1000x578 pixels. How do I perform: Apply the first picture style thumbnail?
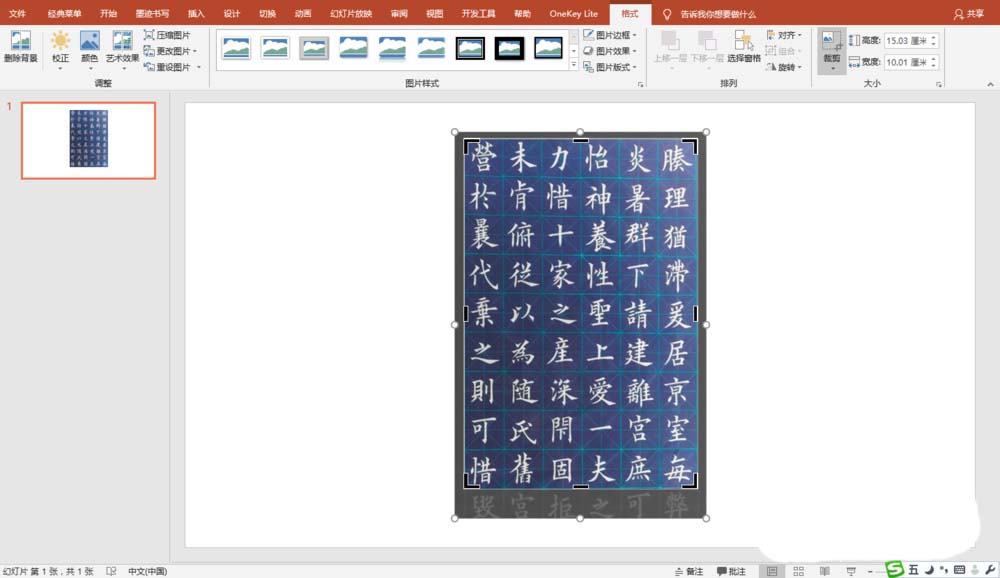(236, 48)
